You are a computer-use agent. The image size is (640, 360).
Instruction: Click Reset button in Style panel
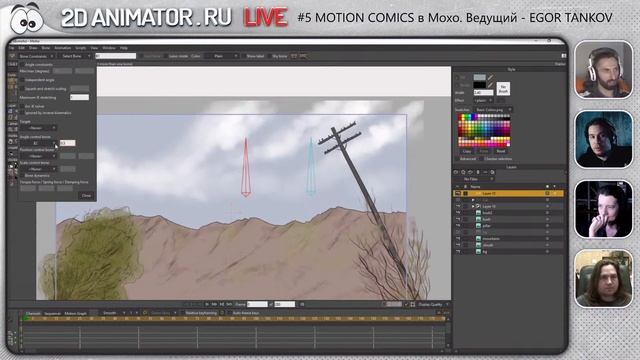(x=501, y=151)
